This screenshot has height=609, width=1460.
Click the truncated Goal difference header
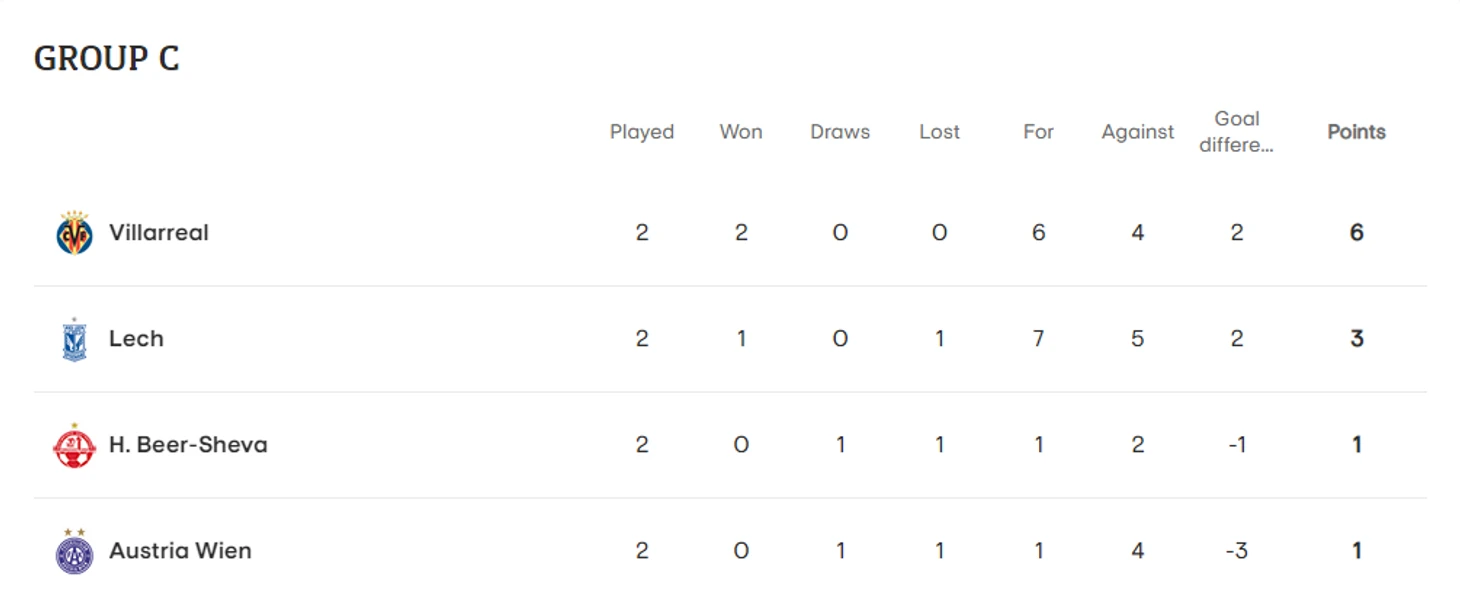[1237, 132]
